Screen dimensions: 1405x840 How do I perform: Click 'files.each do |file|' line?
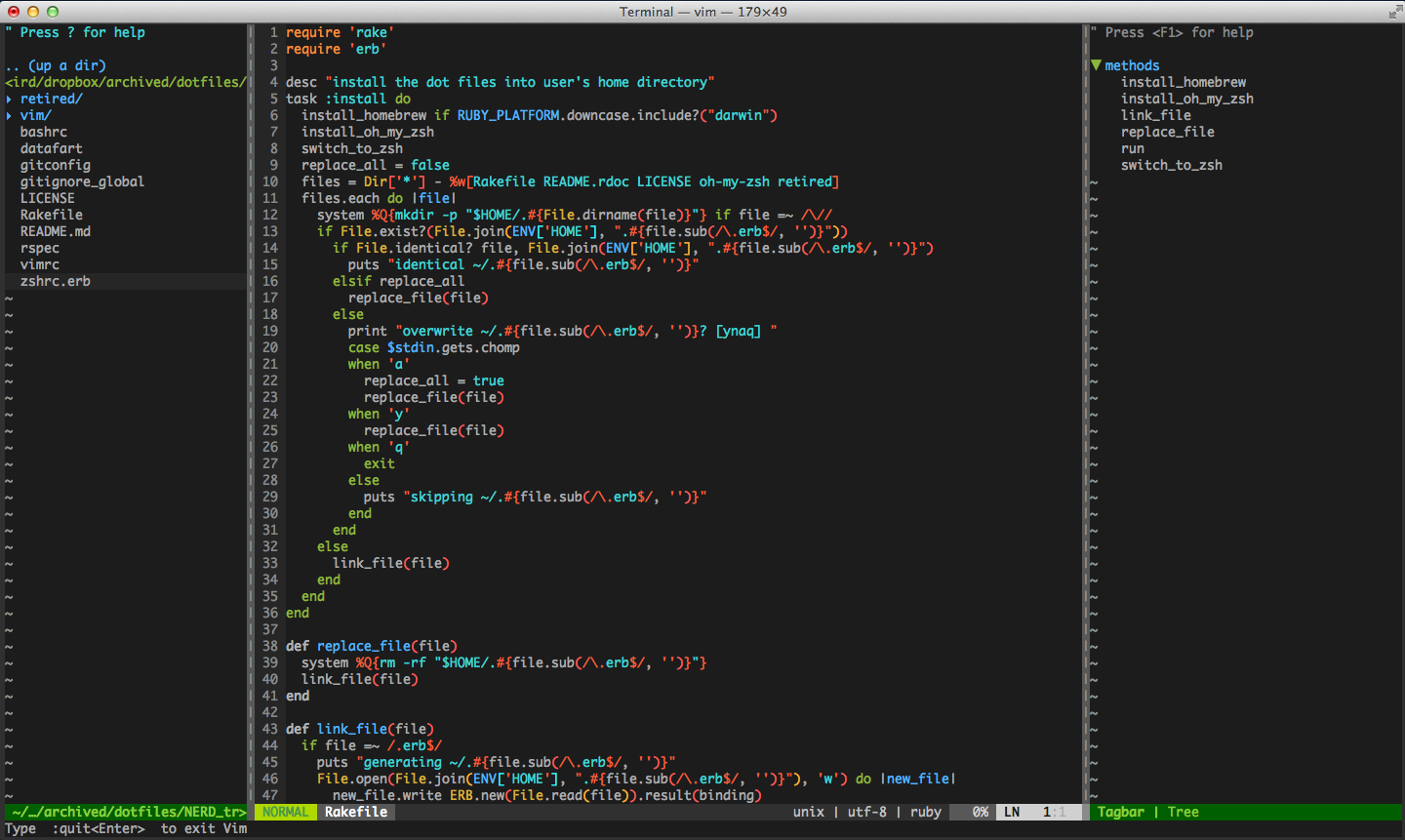point(380,198)
